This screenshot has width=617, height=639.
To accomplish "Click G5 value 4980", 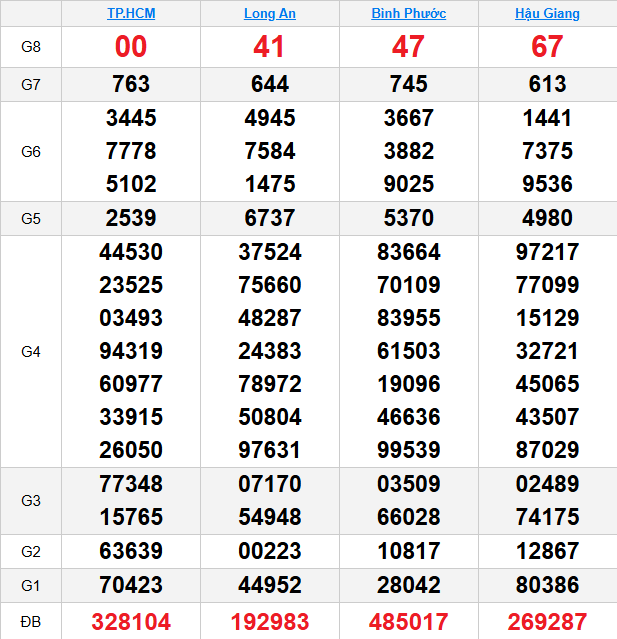I will (x=547, y=218).
